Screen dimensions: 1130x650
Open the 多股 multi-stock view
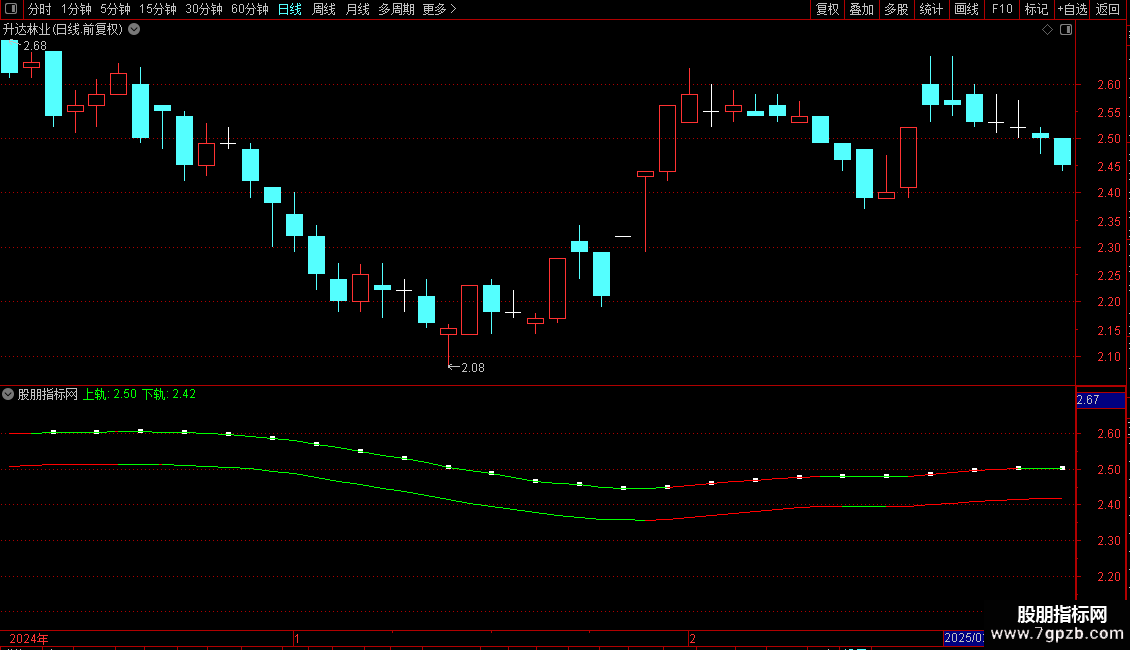click(x=896, y=9)
